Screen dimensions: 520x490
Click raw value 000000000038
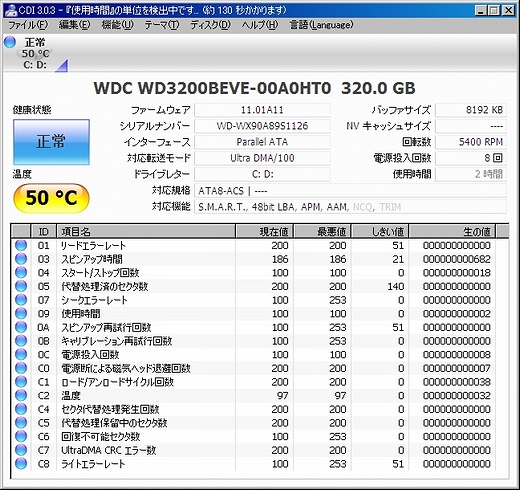tap(457, 382)
